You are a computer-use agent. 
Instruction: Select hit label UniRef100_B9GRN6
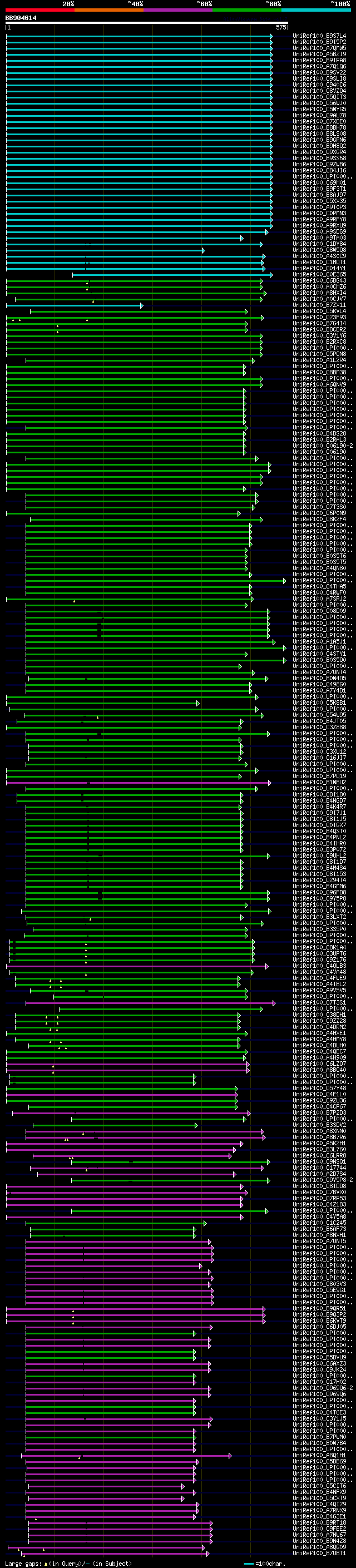[x=319, y=140]
